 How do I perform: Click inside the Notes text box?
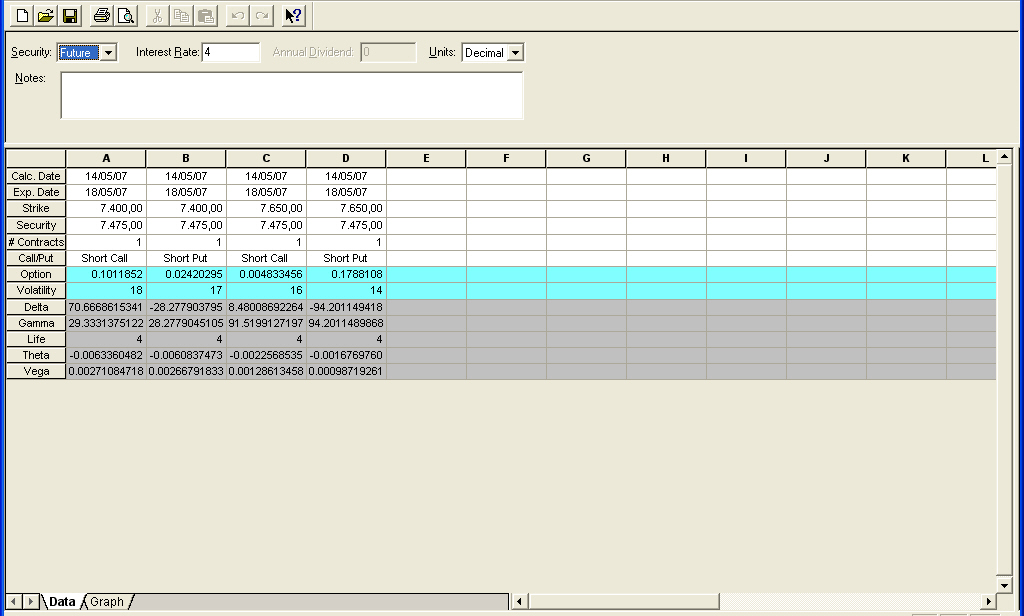(291, 95)
